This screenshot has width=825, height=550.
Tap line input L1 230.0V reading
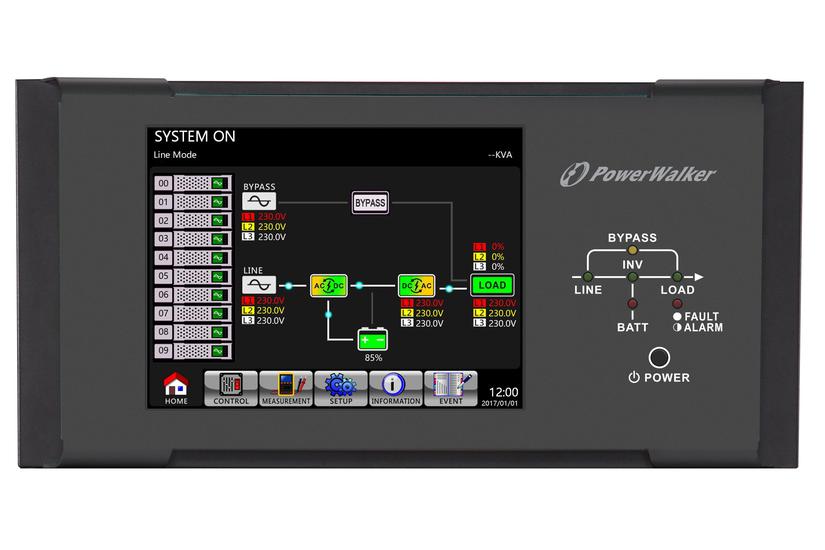click(263, 300)
